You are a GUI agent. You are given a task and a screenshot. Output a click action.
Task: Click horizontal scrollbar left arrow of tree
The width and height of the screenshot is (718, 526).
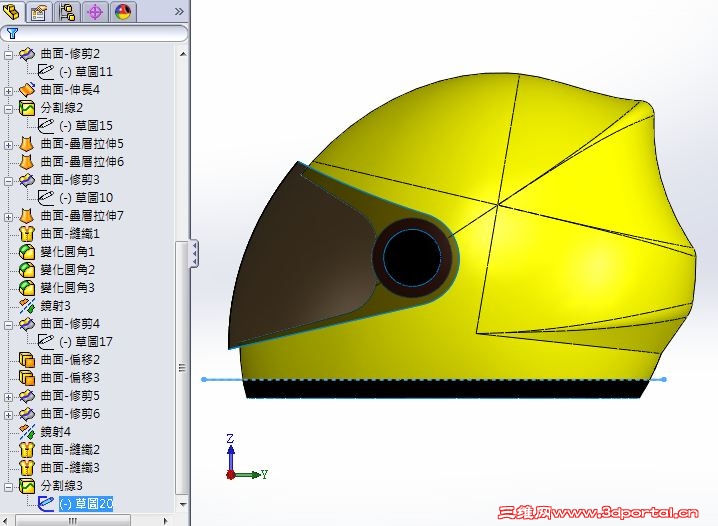tap(5, 521)
